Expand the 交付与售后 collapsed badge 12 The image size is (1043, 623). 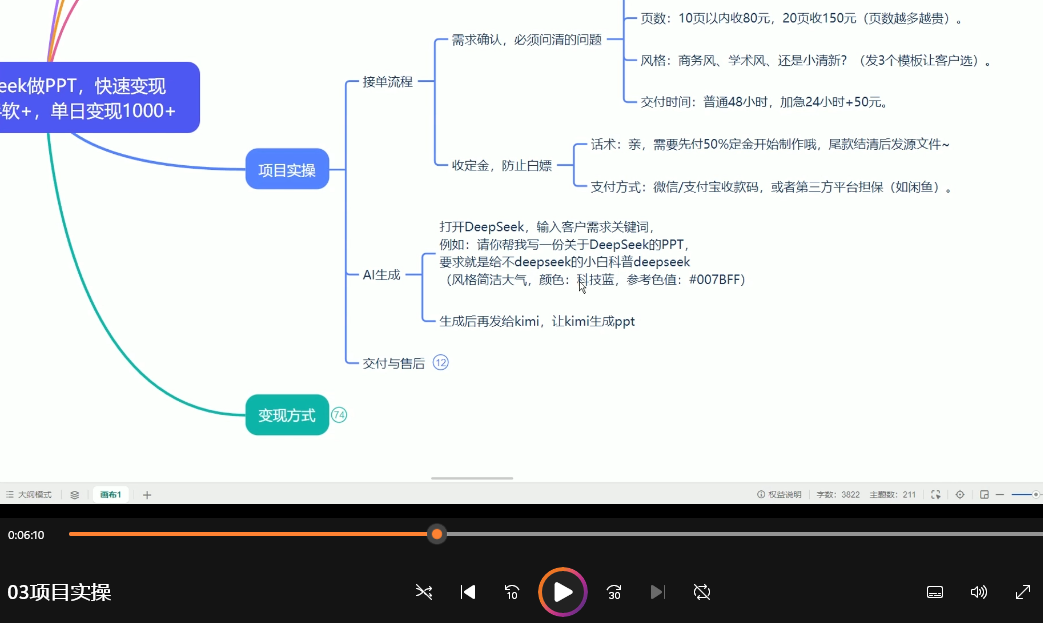tap(440, 362)
